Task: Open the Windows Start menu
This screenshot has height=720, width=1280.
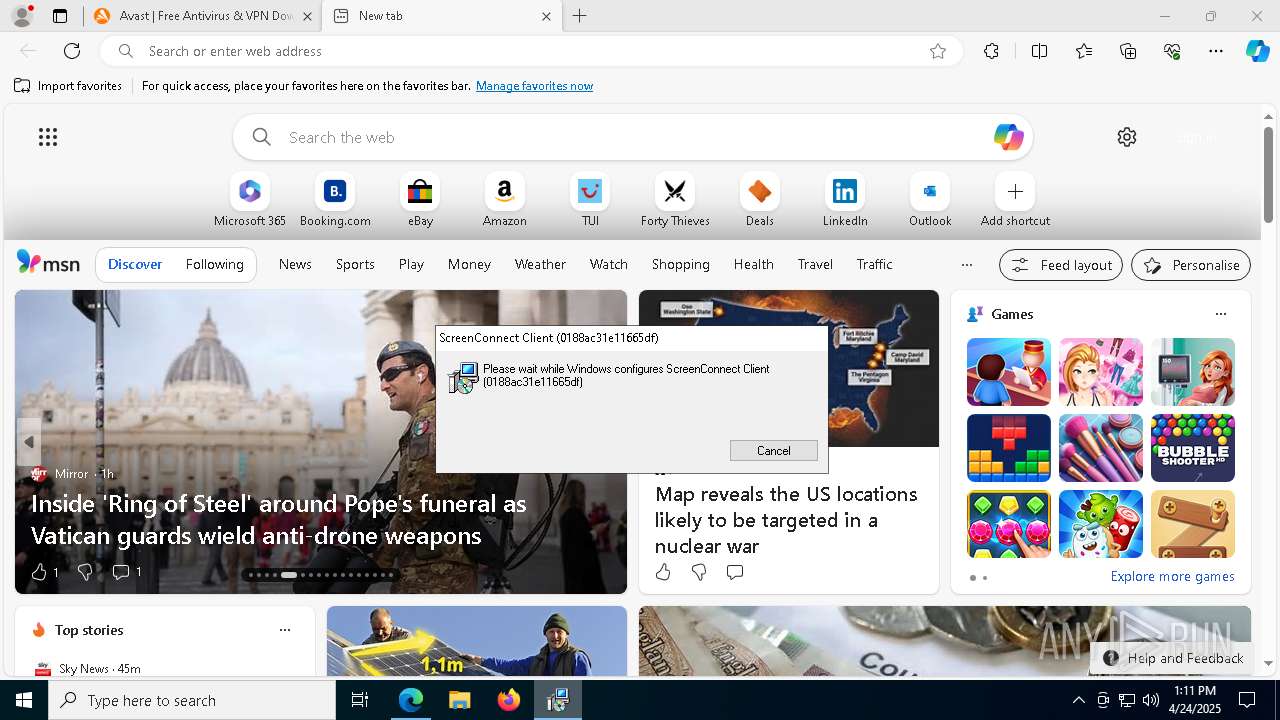Action: (x=24, y=700)
